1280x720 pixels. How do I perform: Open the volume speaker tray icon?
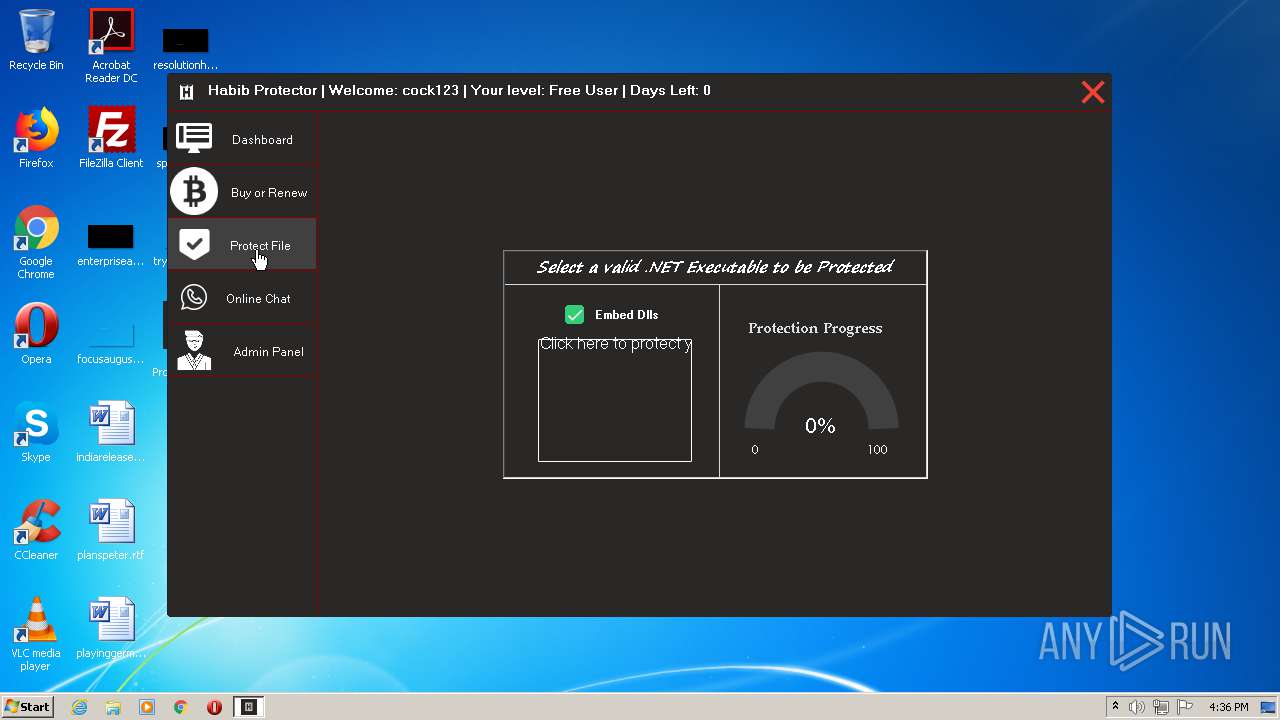tap(1136, 707)
